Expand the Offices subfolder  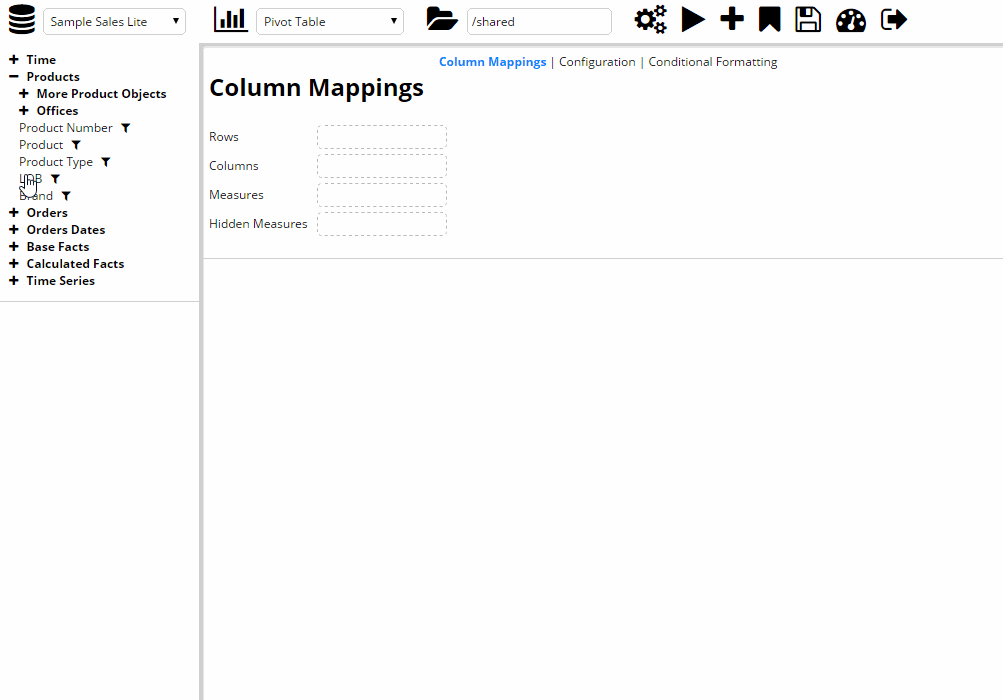(x=24, y=111)
